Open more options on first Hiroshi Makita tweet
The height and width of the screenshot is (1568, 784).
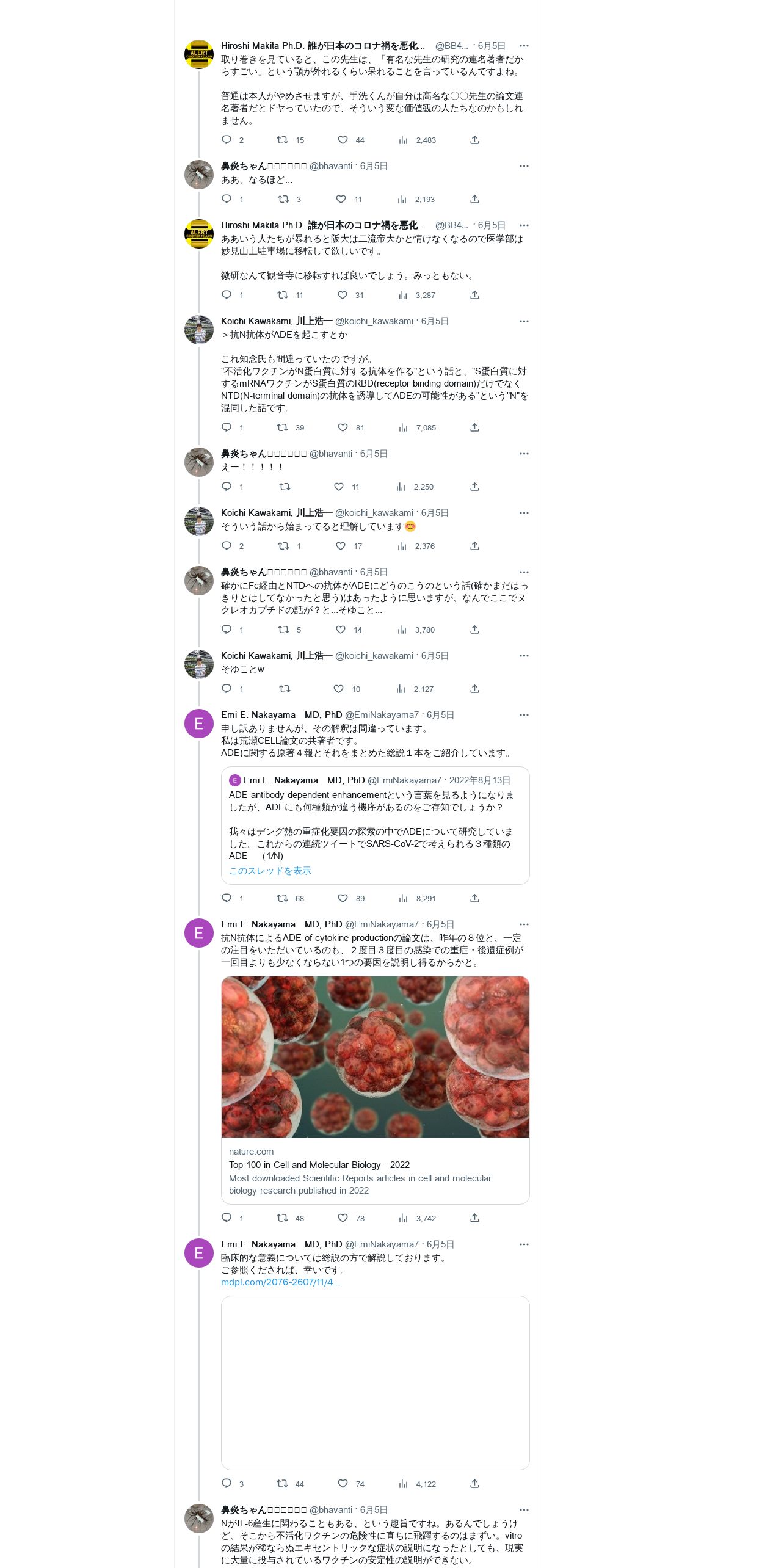(524, 46)
